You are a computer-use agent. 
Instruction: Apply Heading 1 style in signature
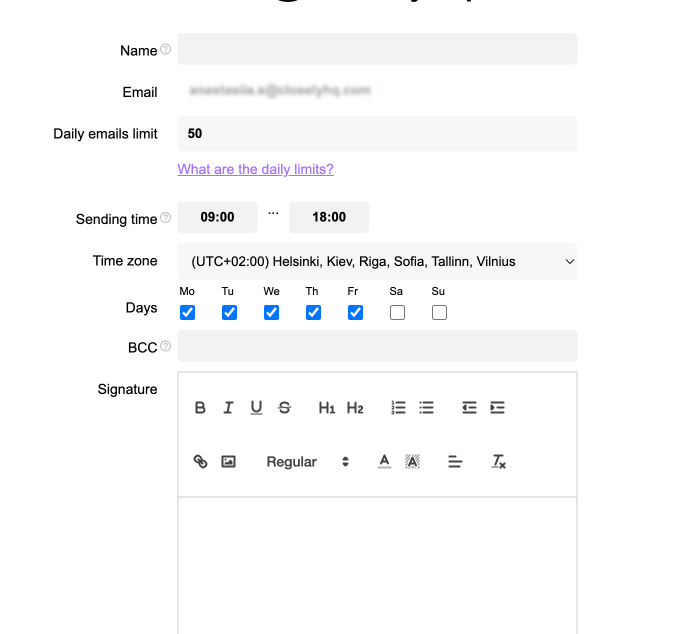click(327, 408)
